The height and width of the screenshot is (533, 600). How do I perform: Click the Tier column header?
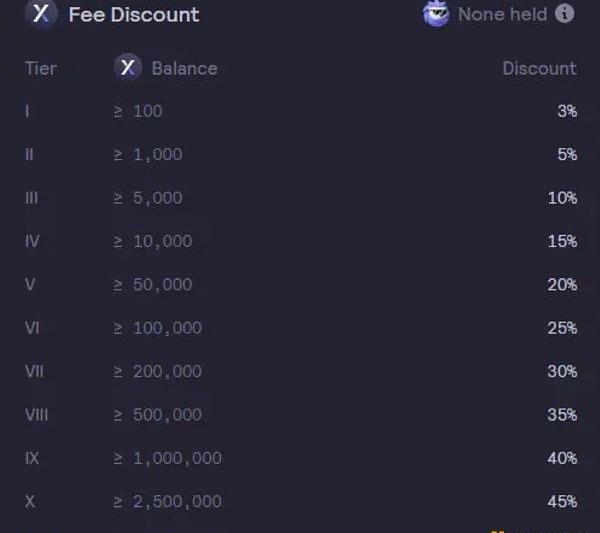41,69
